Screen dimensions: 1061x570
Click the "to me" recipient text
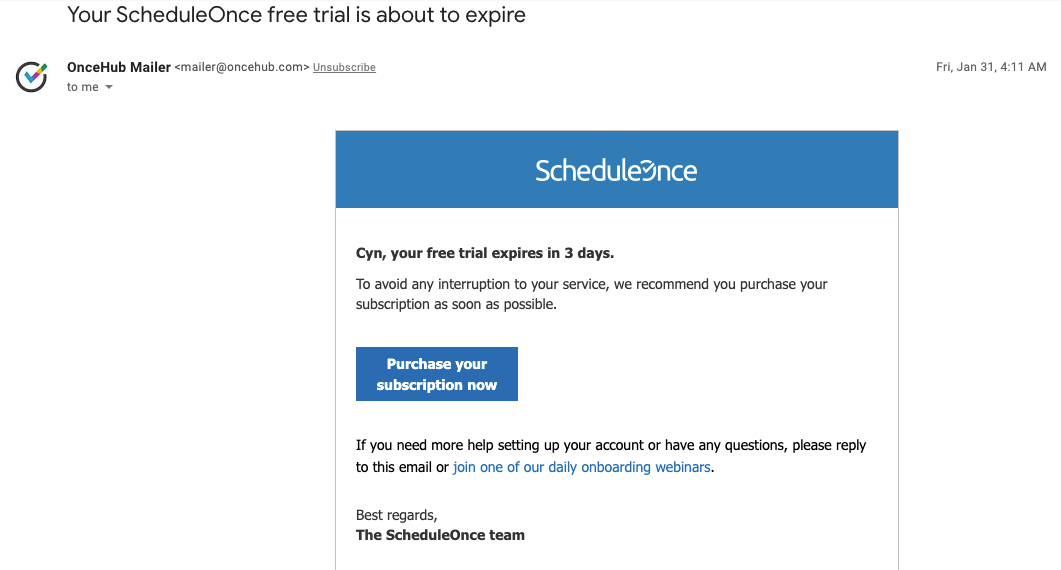click(x=83, y=88)
